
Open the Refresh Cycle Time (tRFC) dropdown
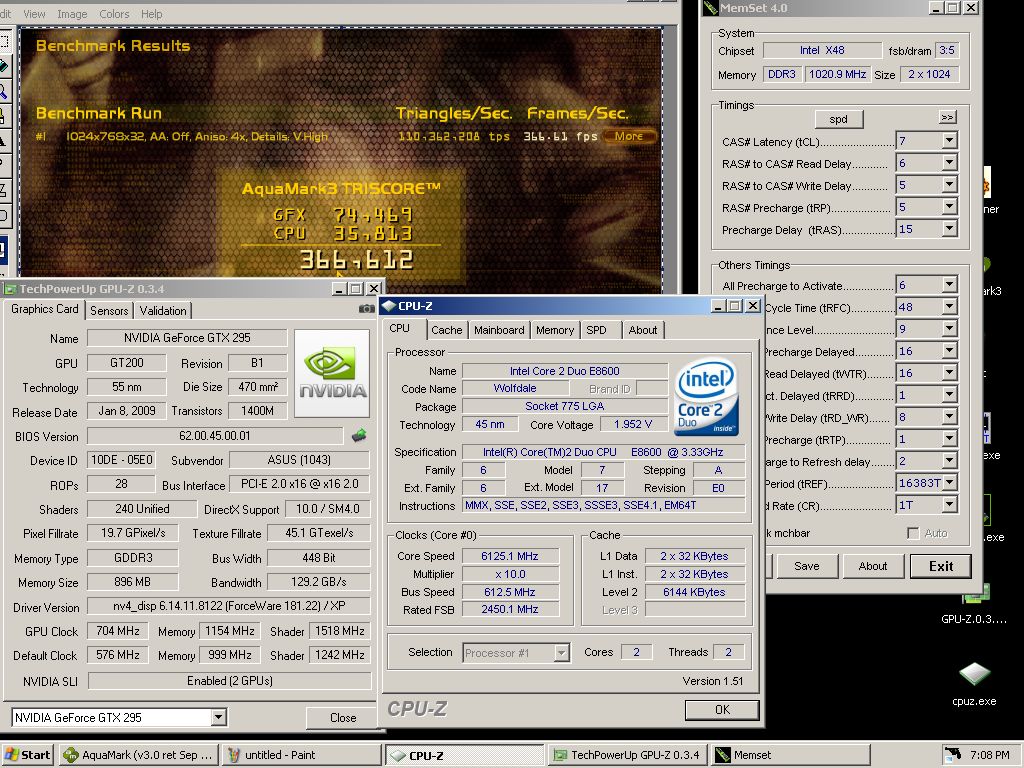point(950,307)
